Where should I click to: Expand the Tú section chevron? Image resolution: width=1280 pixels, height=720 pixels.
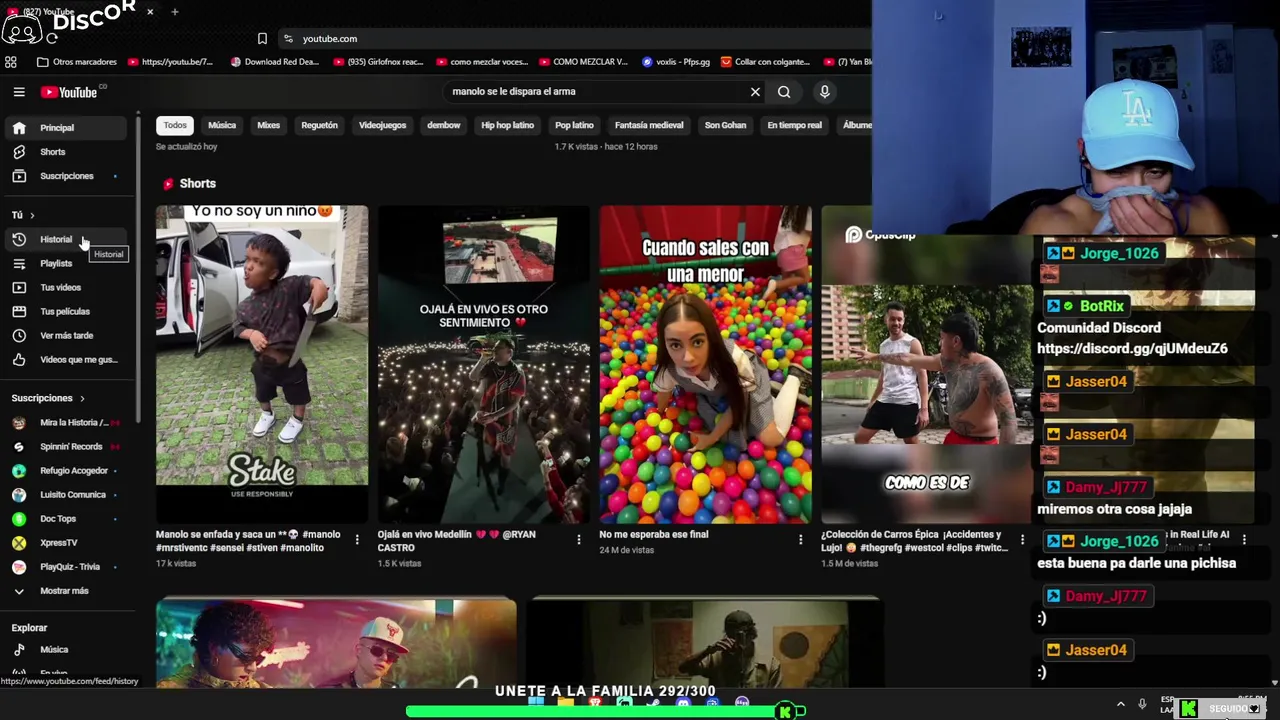(x=32, y=215)
